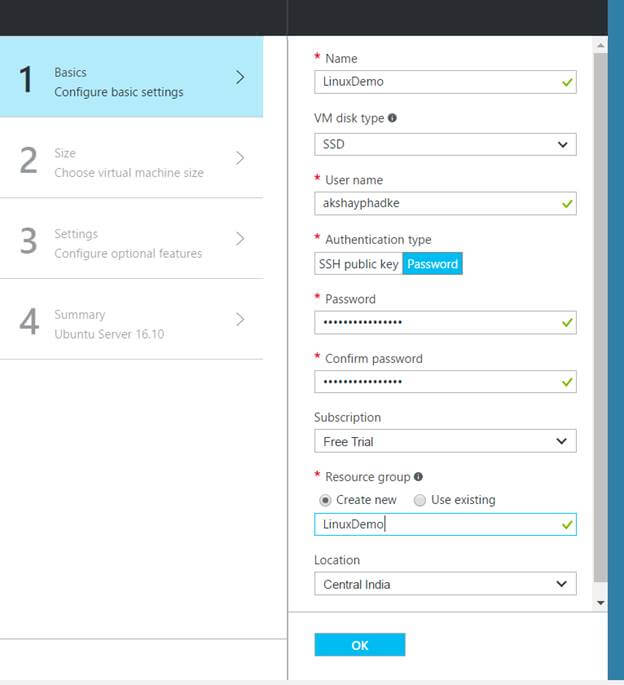Click the vertical scrollbar thumb
The width and height of the screenshot is (624, 685).
pyautogui.click(x=600, y=300)
